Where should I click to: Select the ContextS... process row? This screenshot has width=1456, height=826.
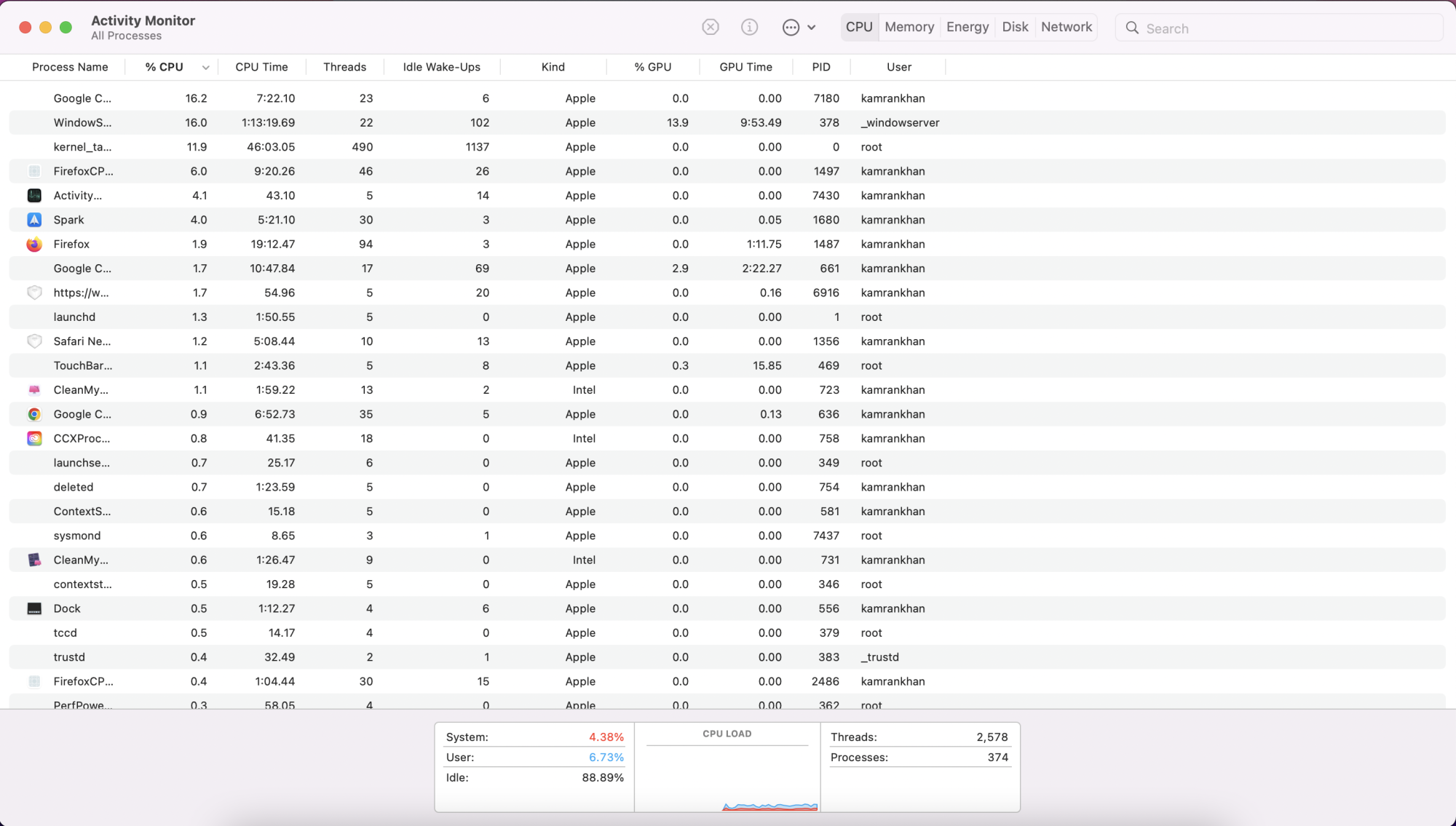click(x=727, y=512)
